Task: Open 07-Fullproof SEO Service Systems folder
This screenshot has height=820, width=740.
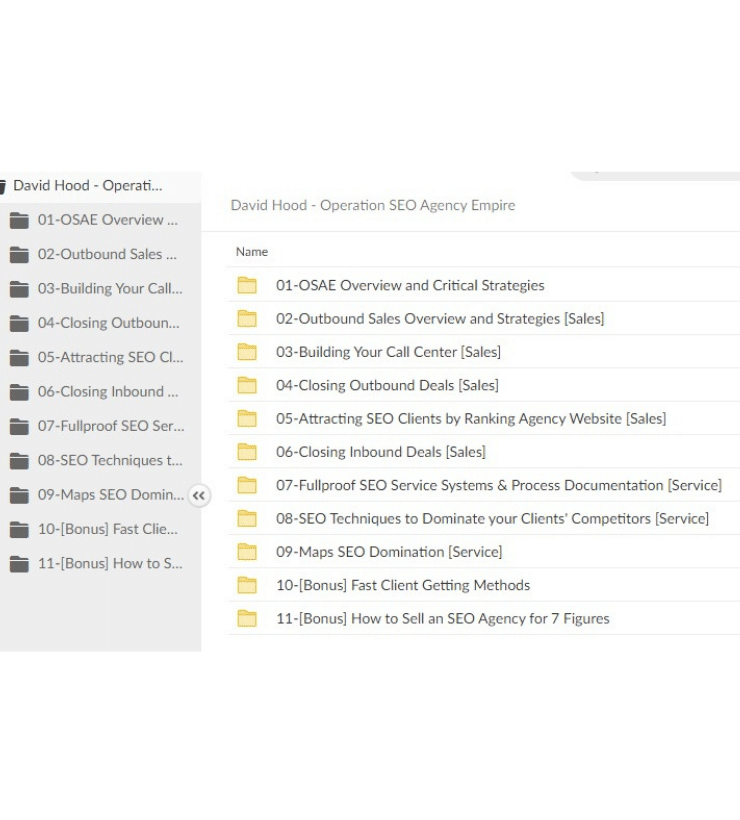Action: coord(498,485)
